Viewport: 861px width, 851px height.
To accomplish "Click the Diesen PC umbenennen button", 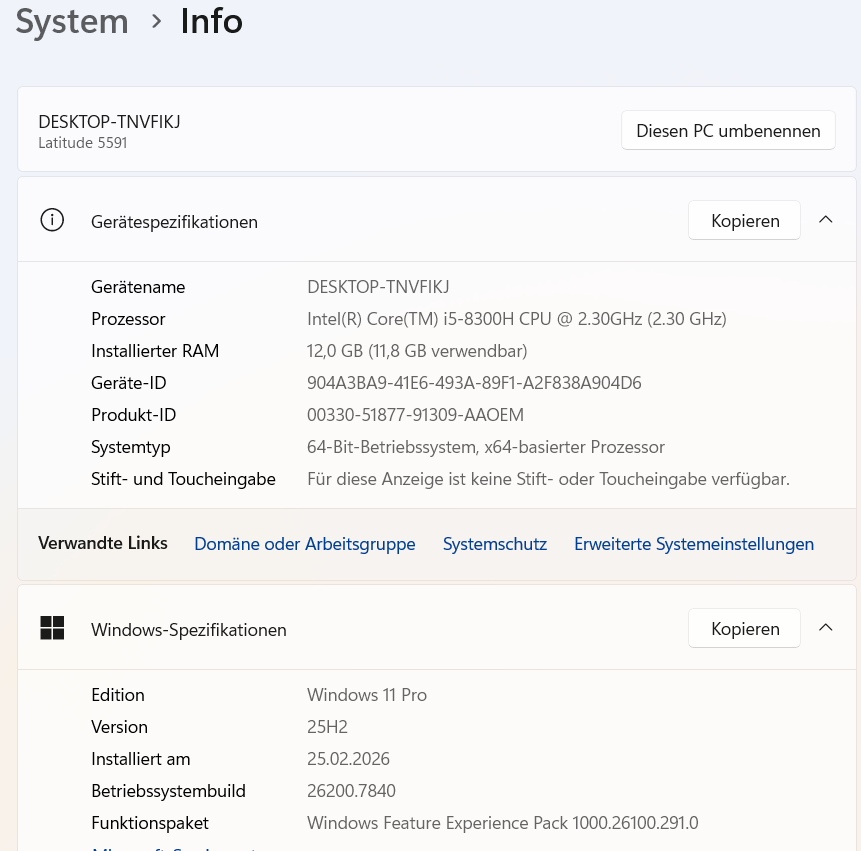I will tap(728, 131).
